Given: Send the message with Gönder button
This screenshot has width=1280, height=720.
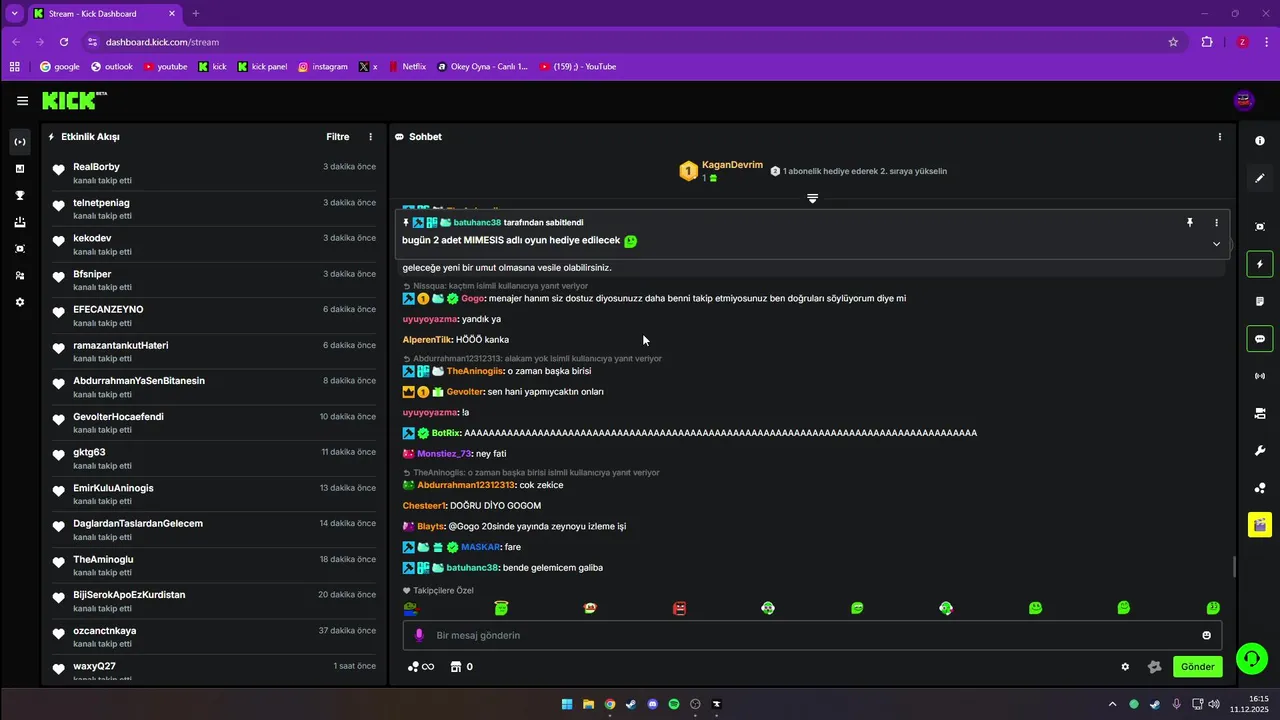Looking at the screenshot, I should [x=1198, y=667].
